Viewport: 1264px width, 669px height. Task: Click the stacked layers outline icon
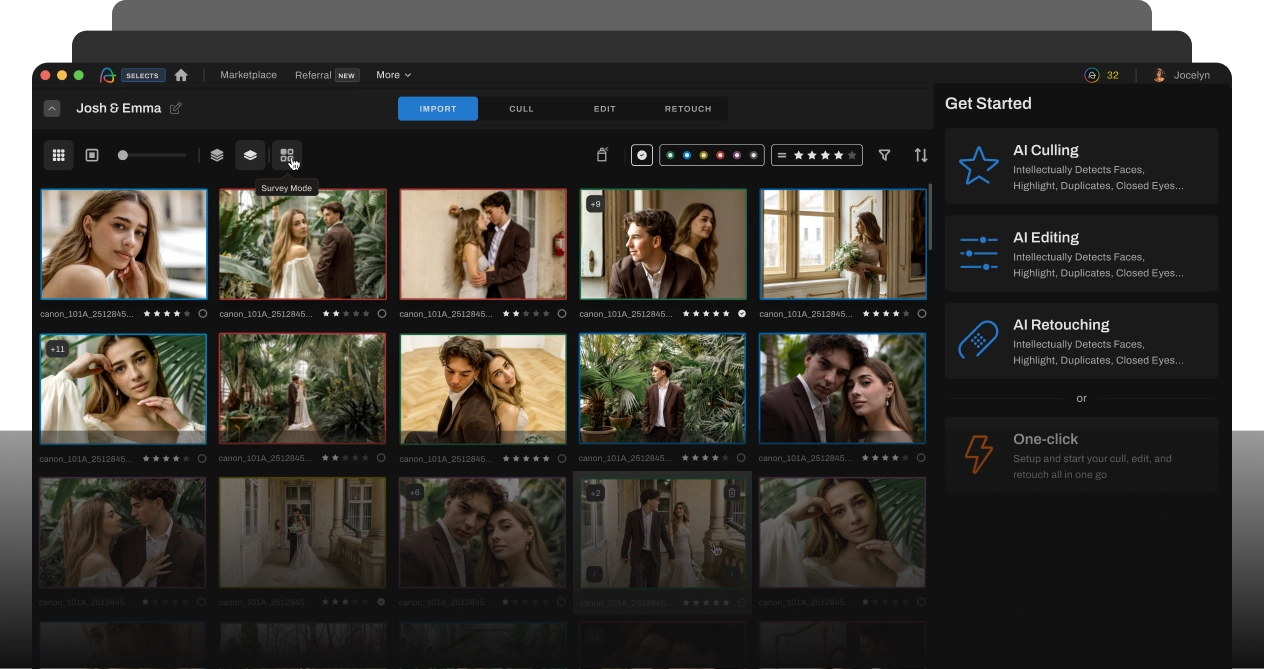217,155
